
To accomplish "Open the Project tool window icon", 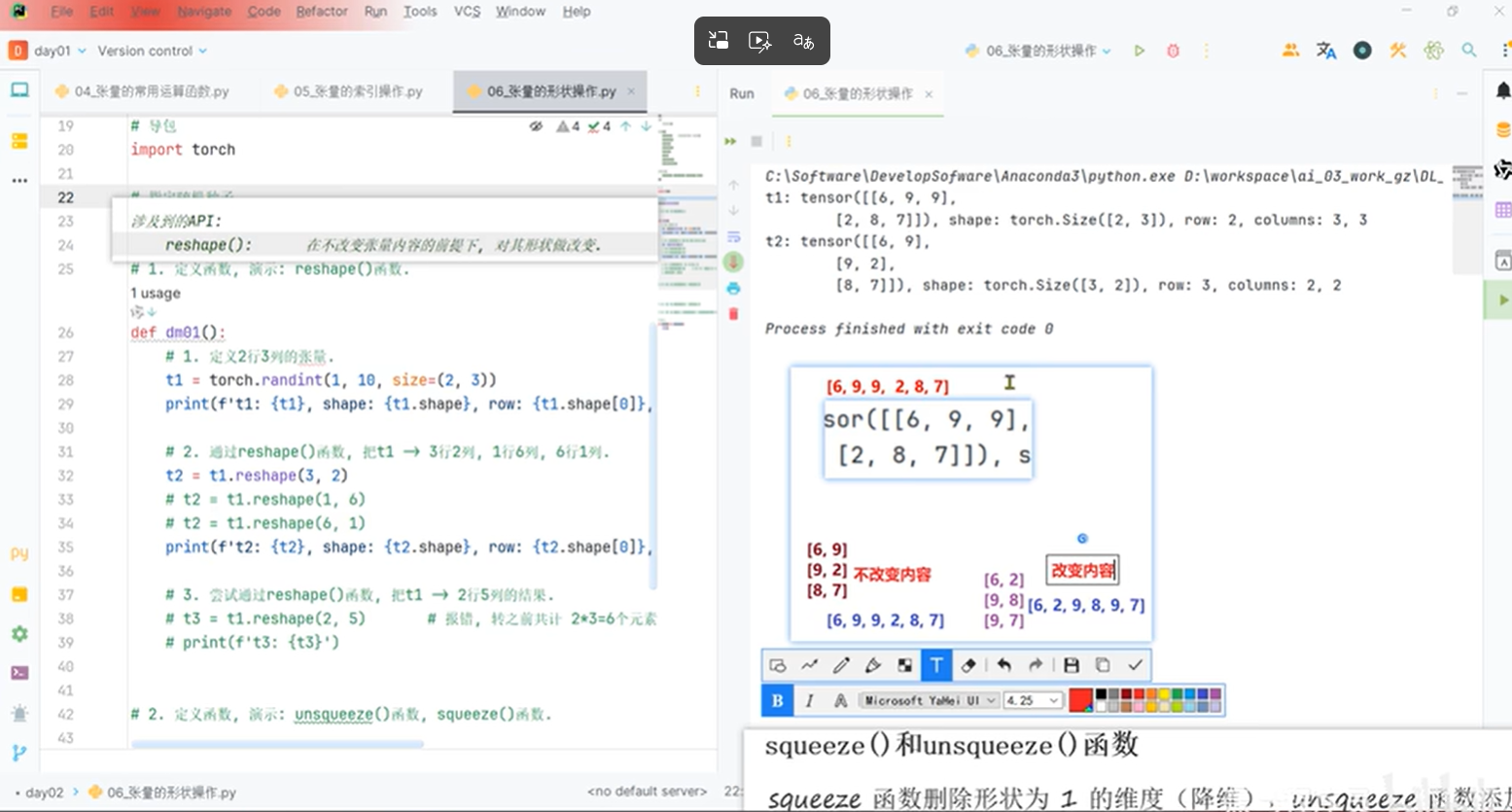I will (19, 90).
